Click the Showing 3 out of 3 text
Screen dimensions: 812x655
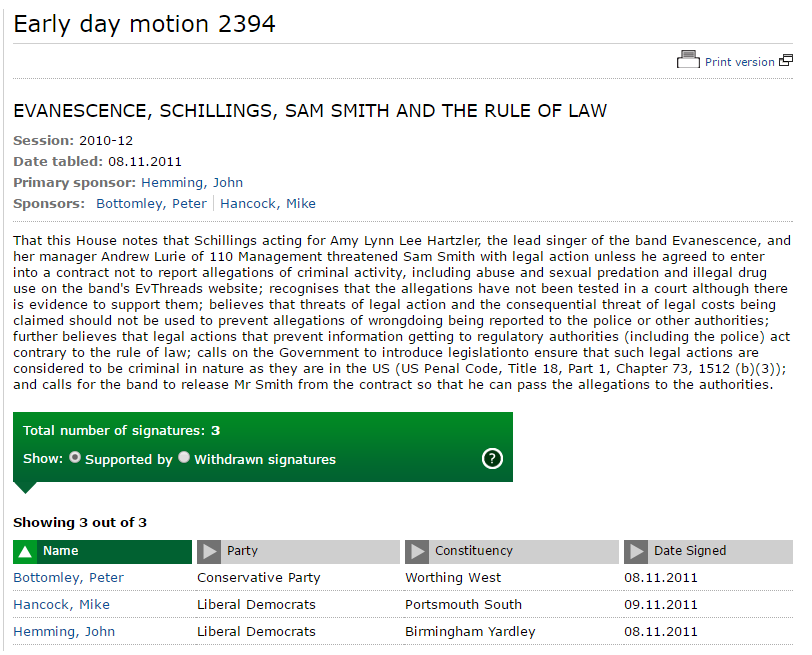click(x=80, y=522)
